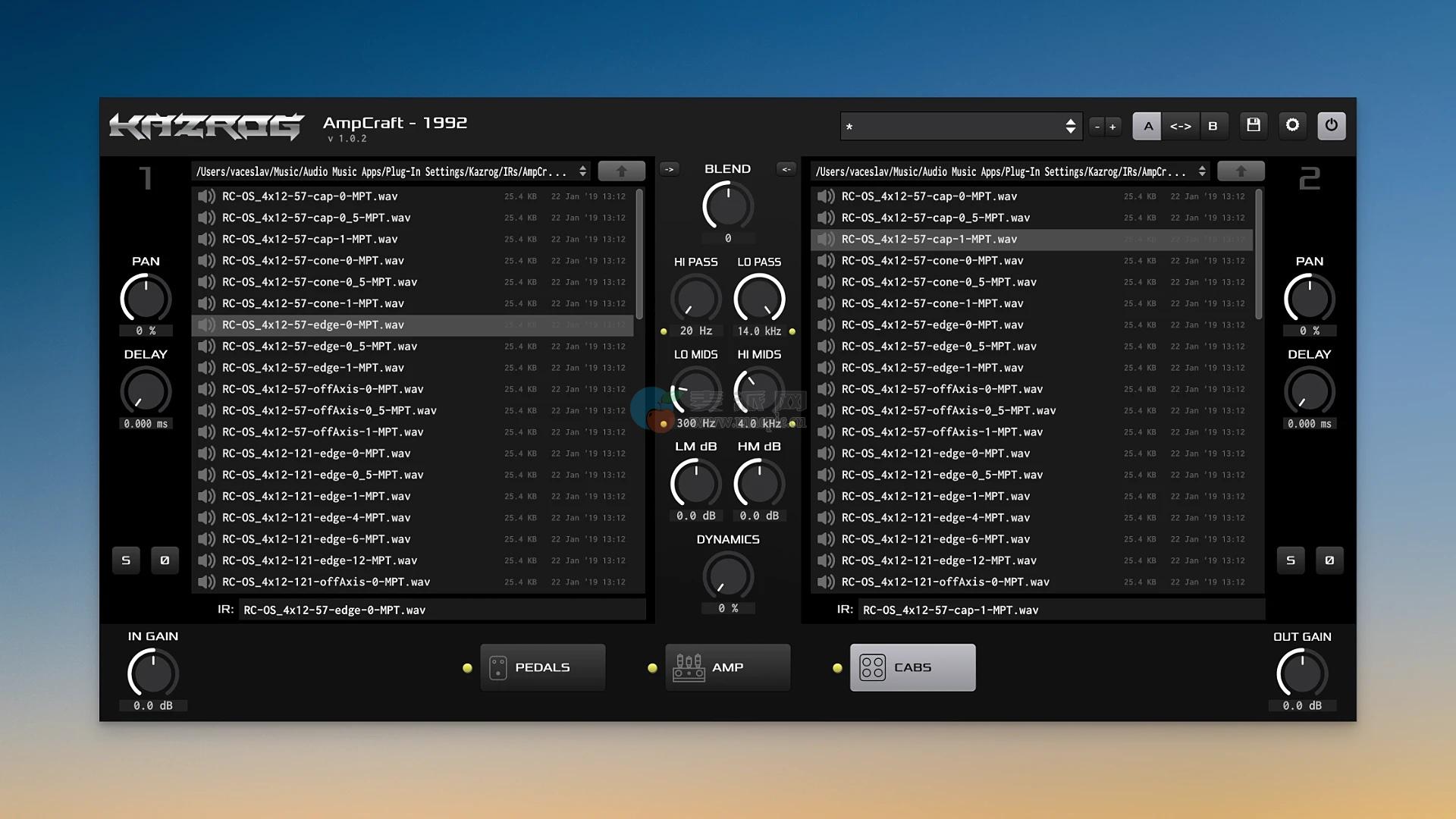The image size is (1456, 819).
Task: Open settings via the gear icon
Action: pos(1292,126)
